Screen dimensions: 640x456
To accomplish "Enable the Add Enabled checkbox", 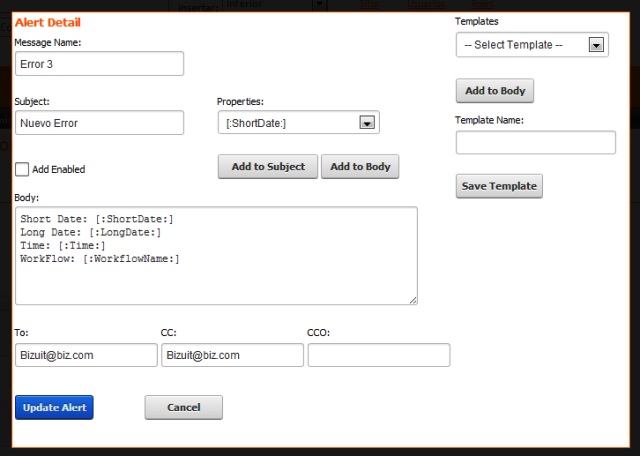I will point(22,169).
